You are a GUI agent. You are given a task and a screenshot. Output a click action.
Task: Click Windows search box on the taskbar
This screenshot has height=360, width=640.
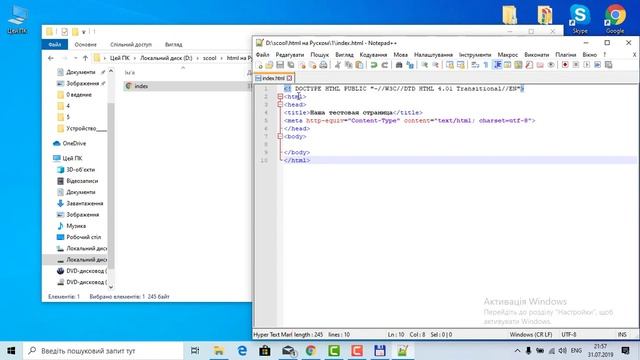point(103,351)
